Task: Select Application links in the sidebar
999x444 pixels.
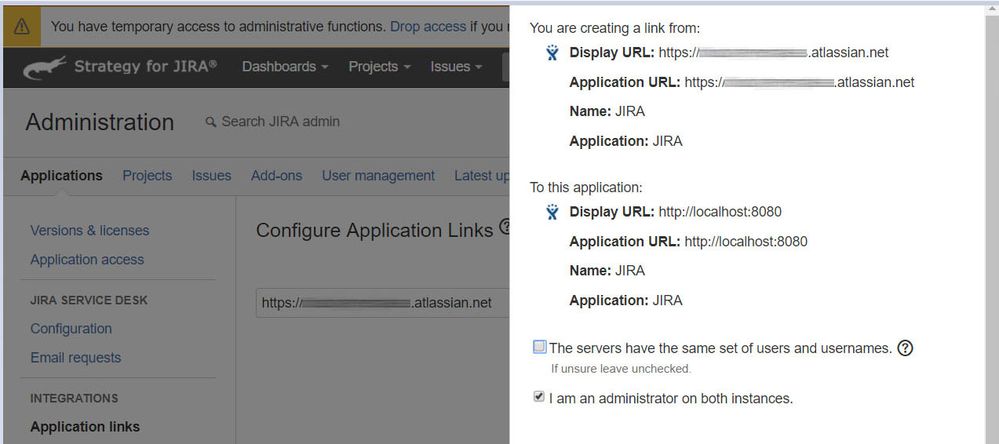Action: coord(85,427)
